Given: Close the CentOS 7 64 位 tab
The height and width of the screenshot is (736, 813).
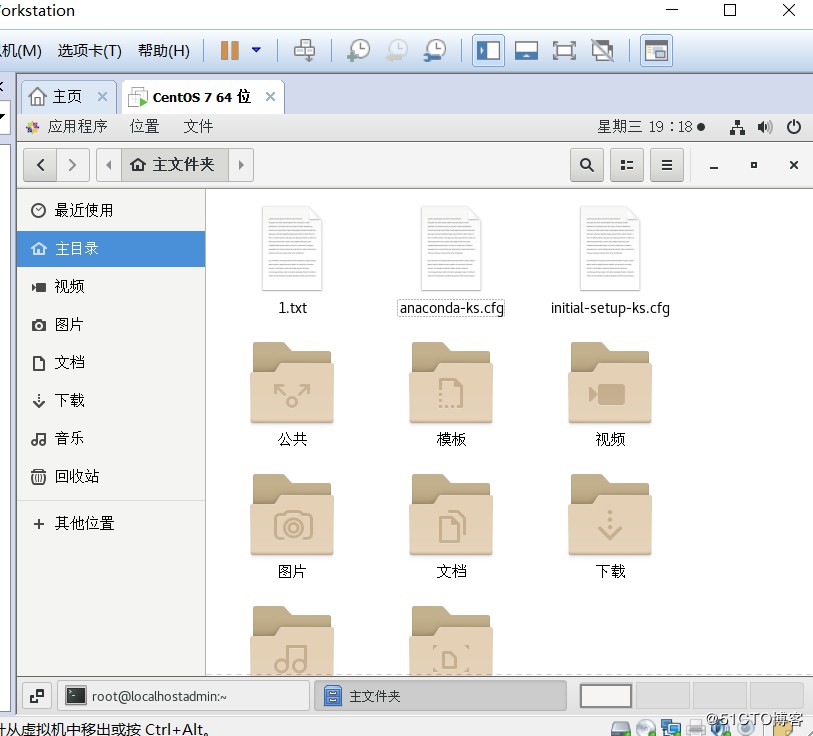Looking at the screenshot, I should point(270,96).
